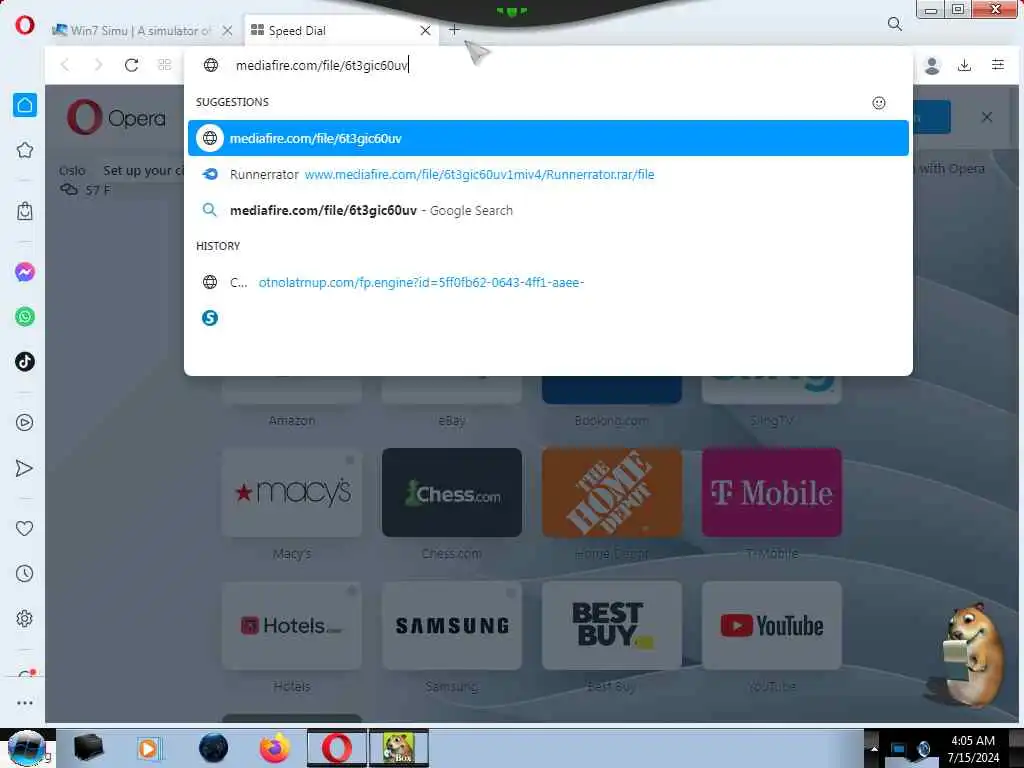Show hidden system tray icons arrow

(x=873, y=748)
